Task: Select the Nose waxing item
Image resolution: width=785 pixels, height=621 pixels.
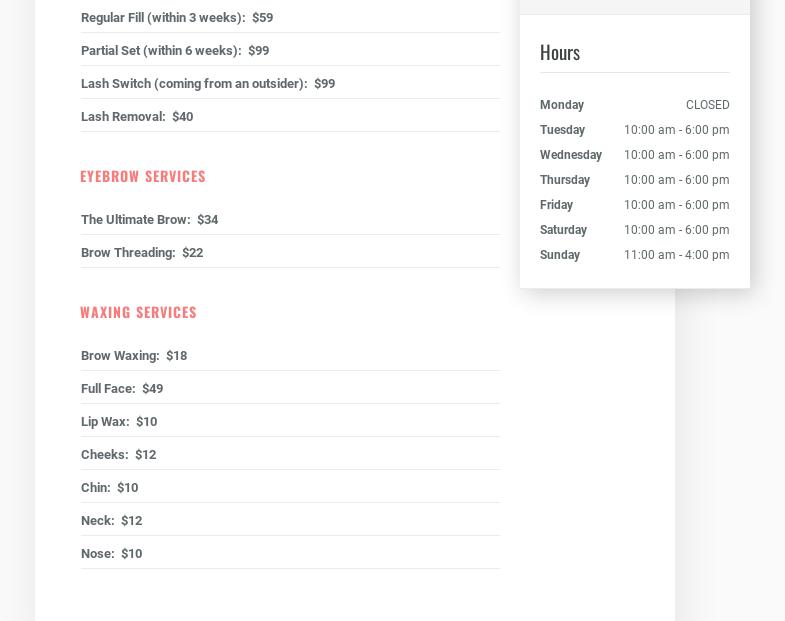Action: [x=111, y=554]
